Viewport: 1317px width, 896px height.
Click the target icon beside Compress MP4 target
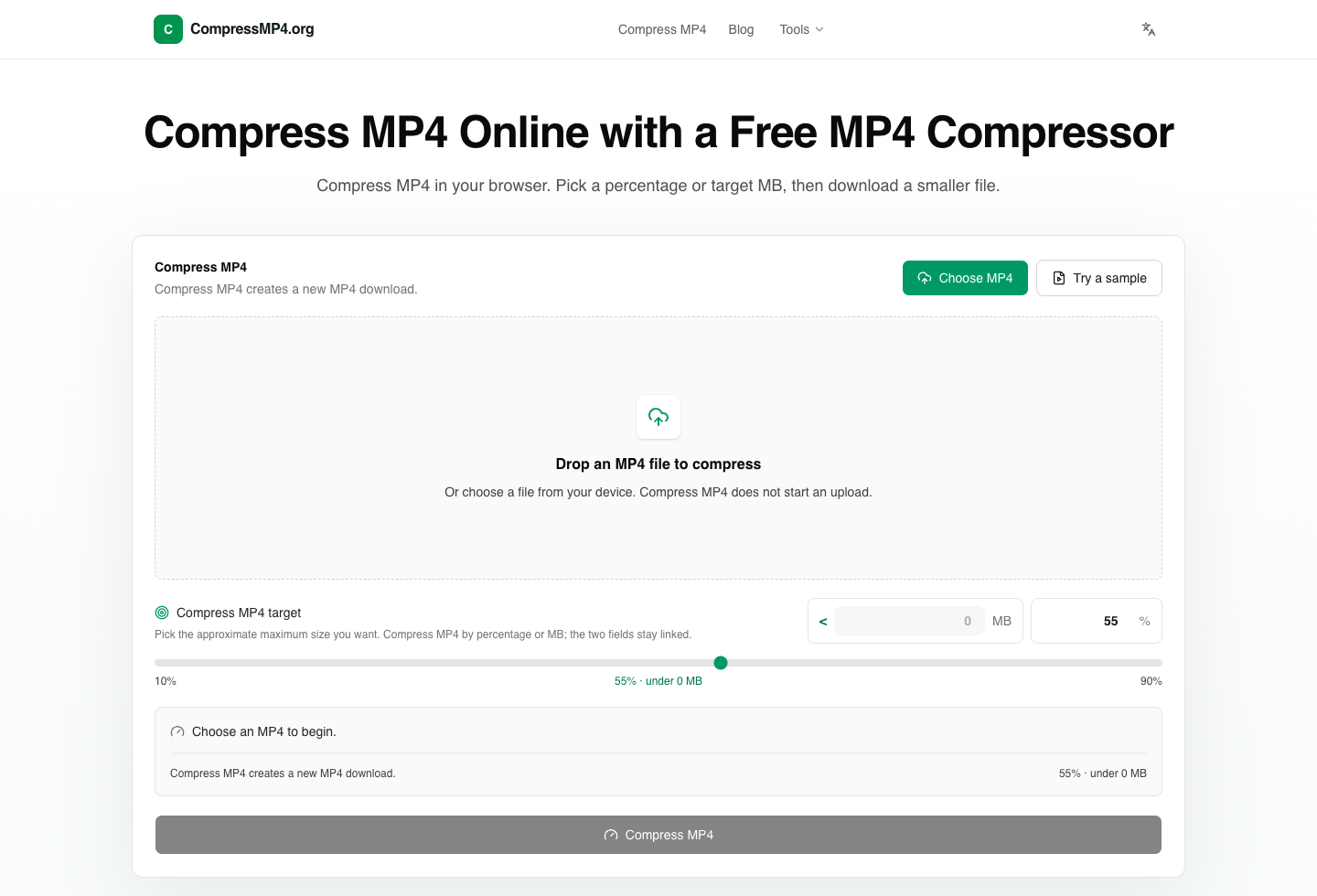tap(162, 613)
